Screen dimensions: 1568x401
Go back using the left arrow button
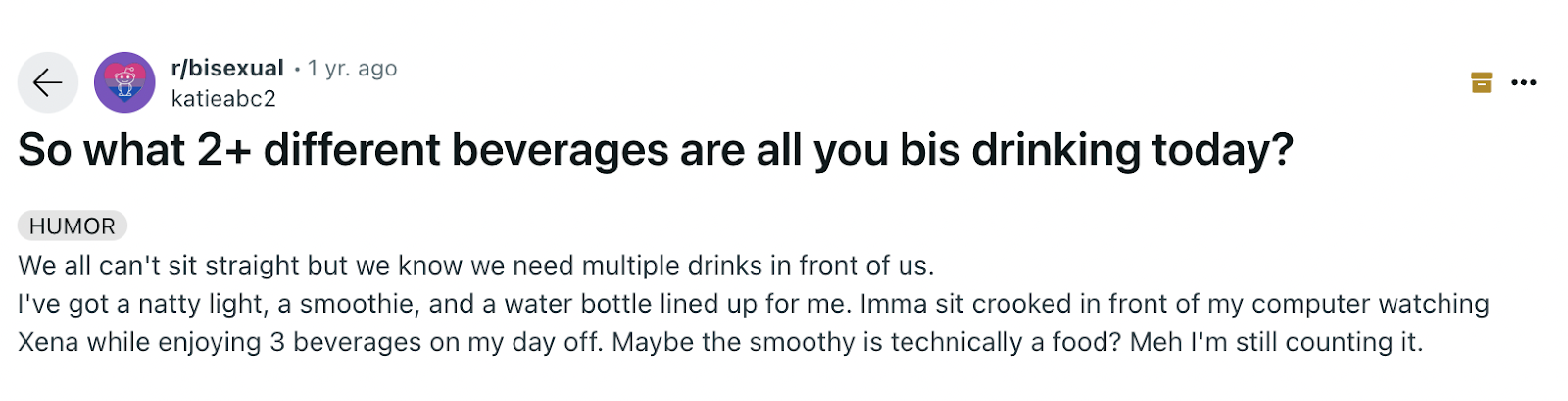coord(47,82)
